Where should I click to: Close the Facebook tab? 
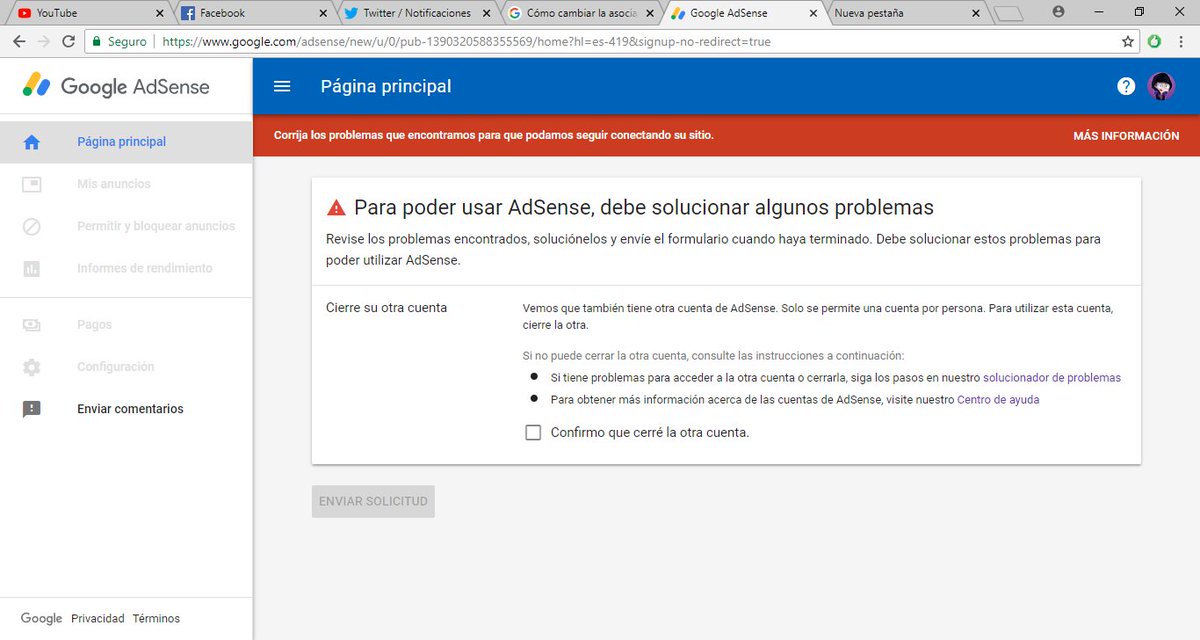[x=322, y=14]
